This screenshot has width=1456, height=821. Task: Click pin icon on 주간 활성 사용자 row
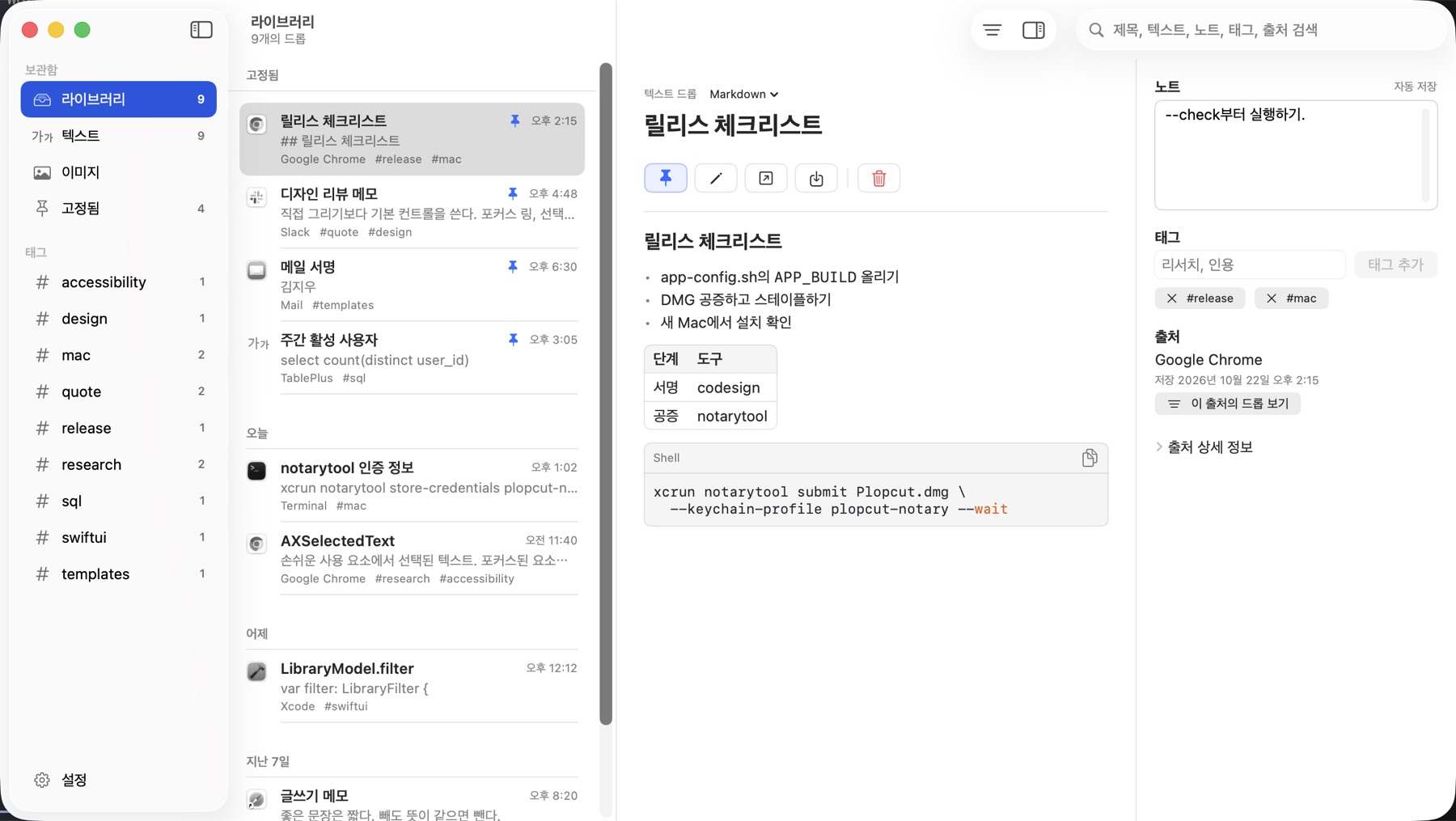click(513, 340)
